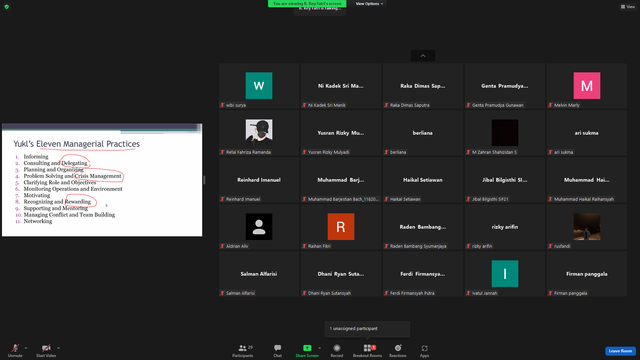
Task: Click the muted mic icon beside berliana's name label
Action: coord(386,152)
